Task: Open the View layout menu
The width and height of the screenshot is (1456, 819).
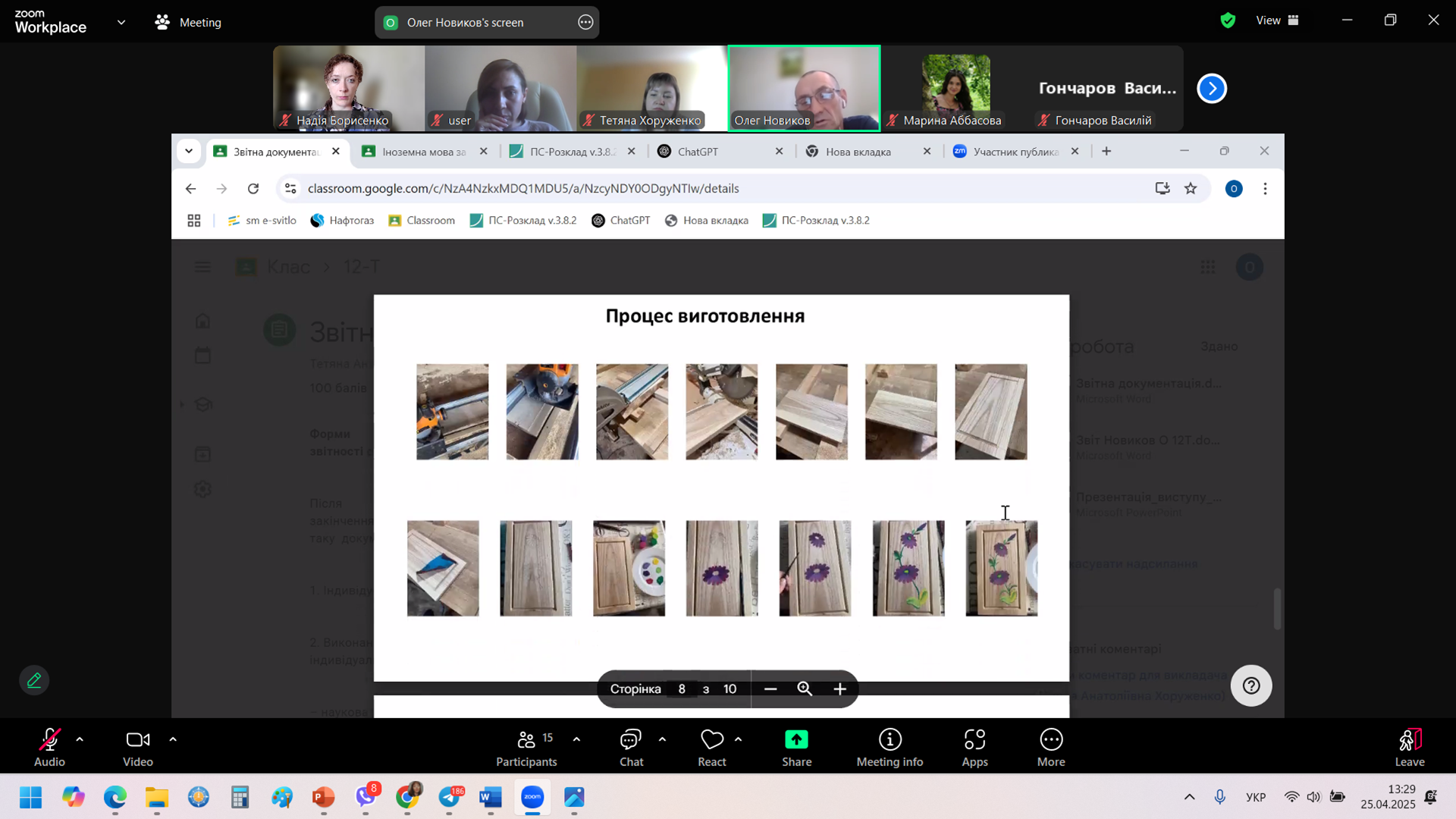Action: [1277, 20]
